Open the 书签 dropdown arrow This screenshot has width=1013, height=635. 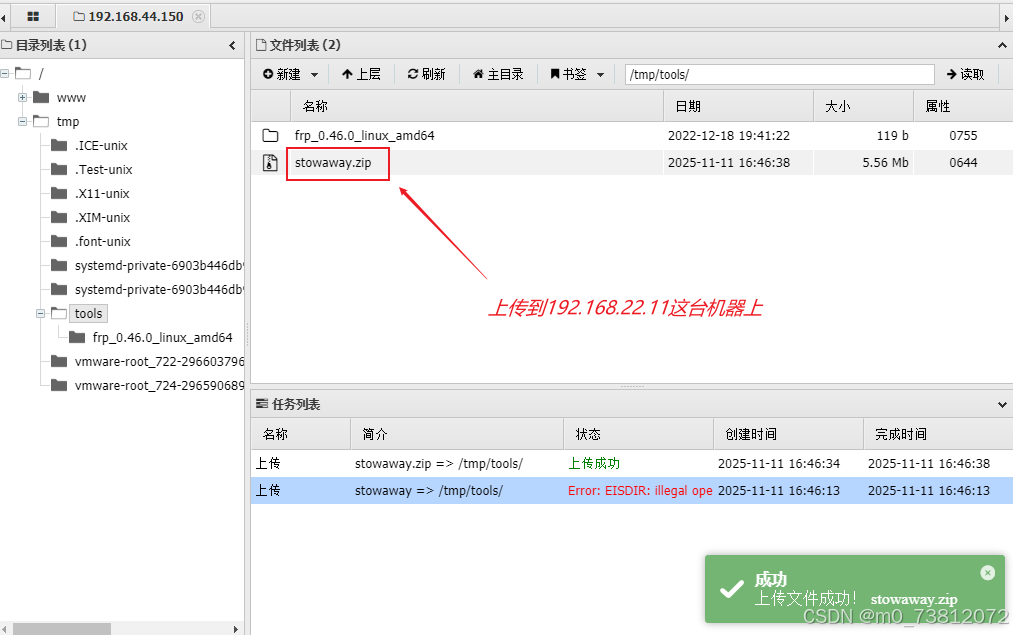pos(600,75)
